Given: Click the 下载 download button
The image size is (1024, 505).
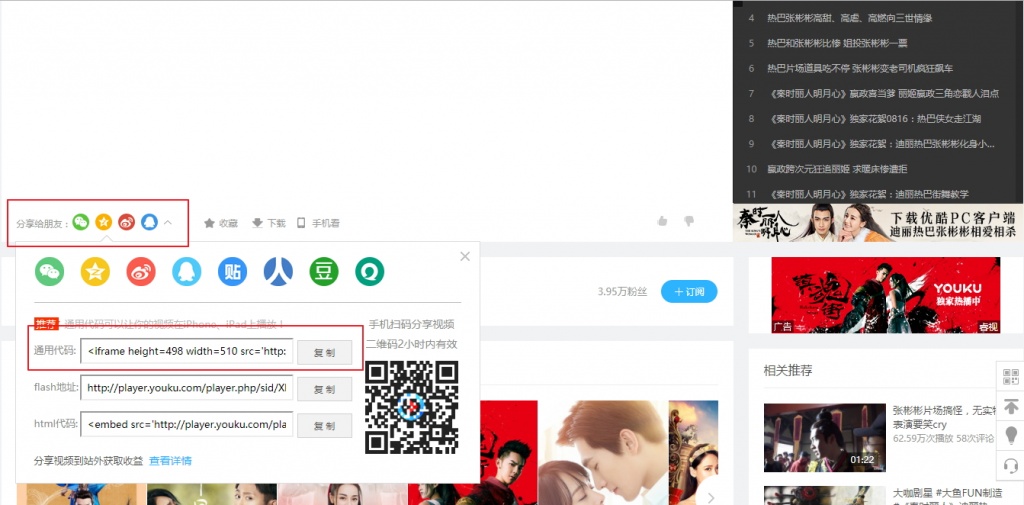Looking at the screenshot, I should [268, 223].
